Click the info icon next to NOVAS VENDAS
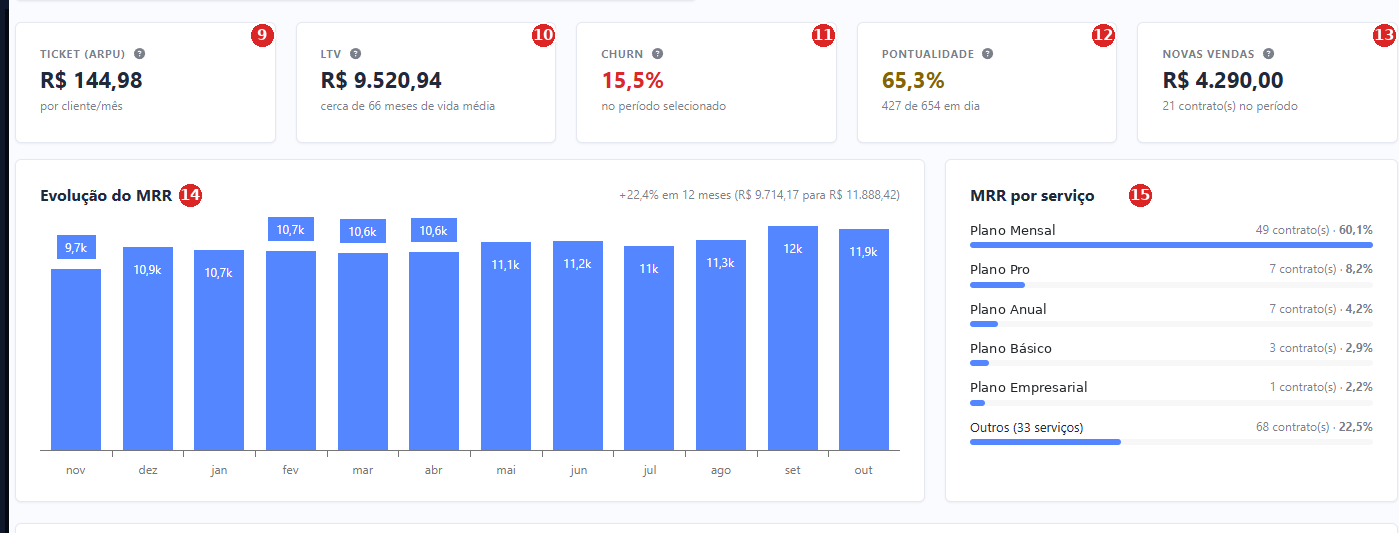 pos(1268,54)
